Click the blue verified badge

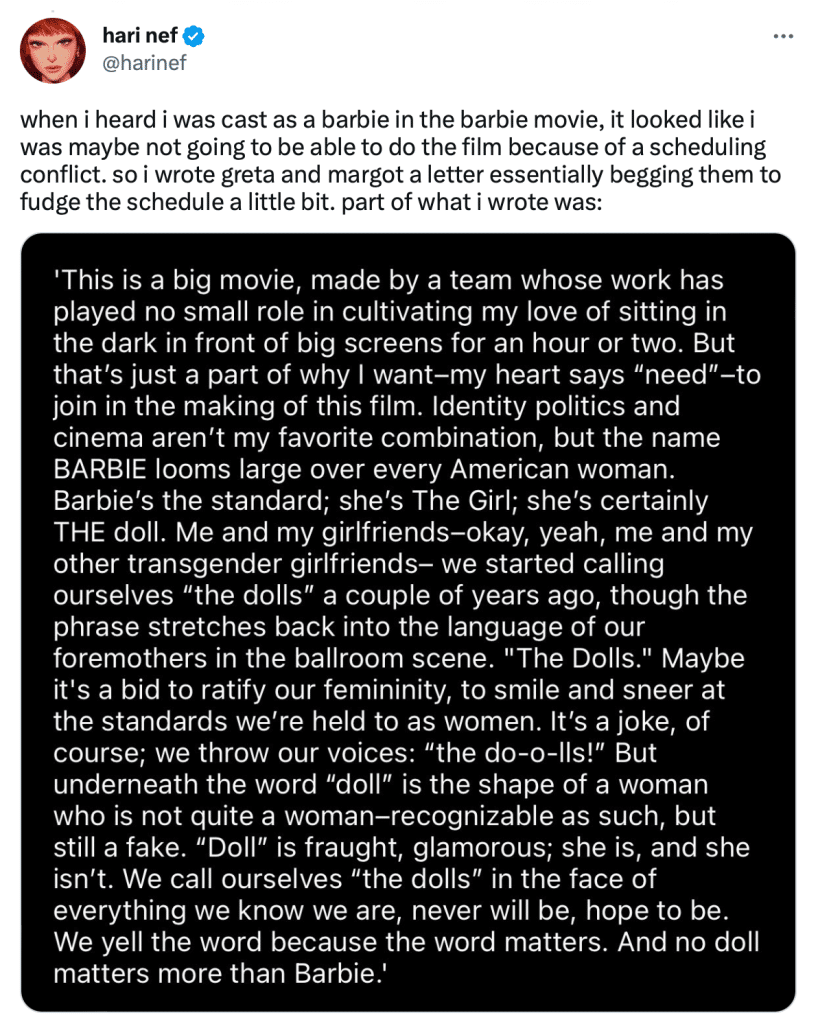tap(194, 38)
